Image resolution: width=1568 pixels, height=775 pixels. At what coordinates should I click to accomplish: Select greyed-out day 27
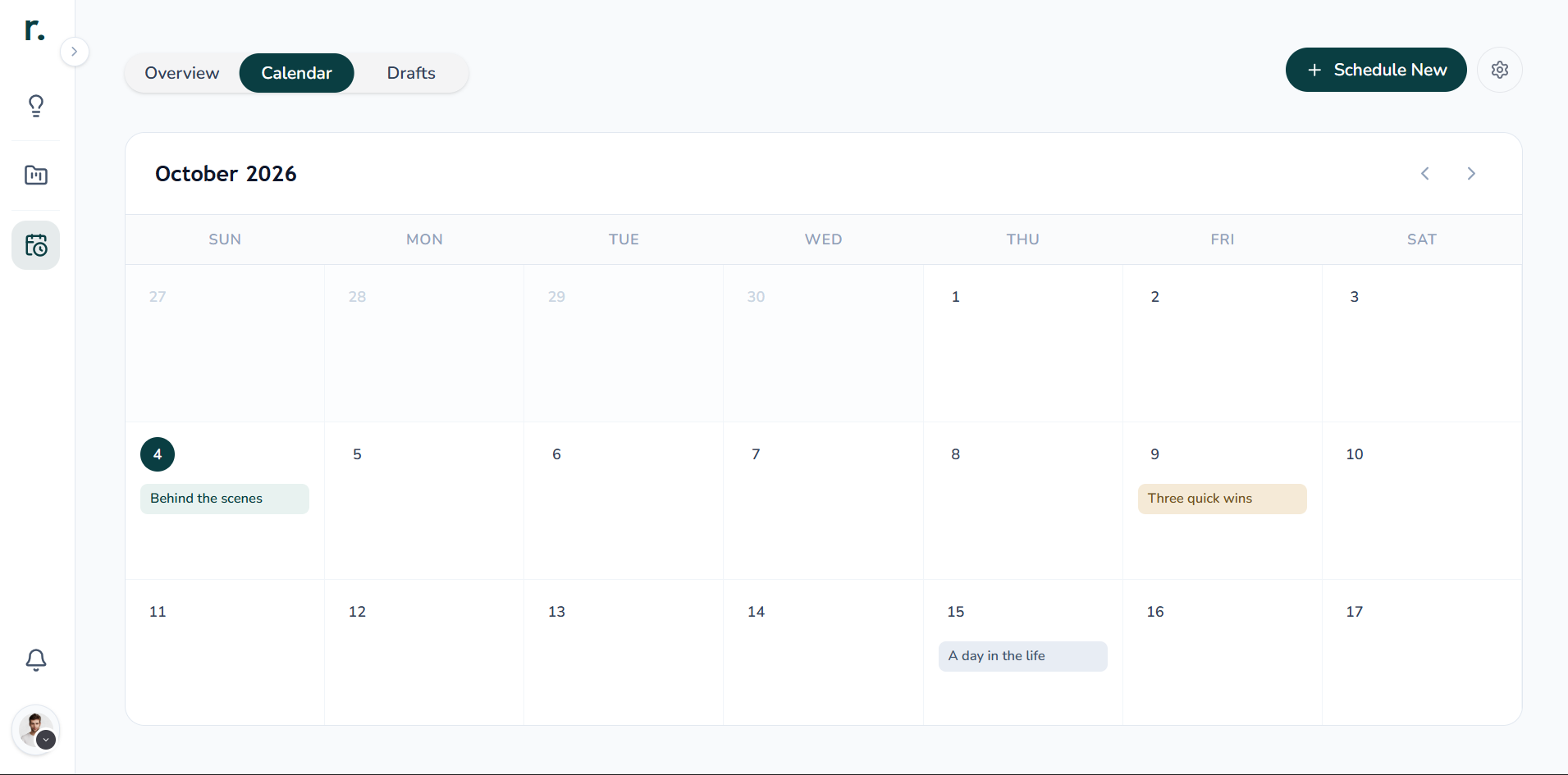pos(158,297)
